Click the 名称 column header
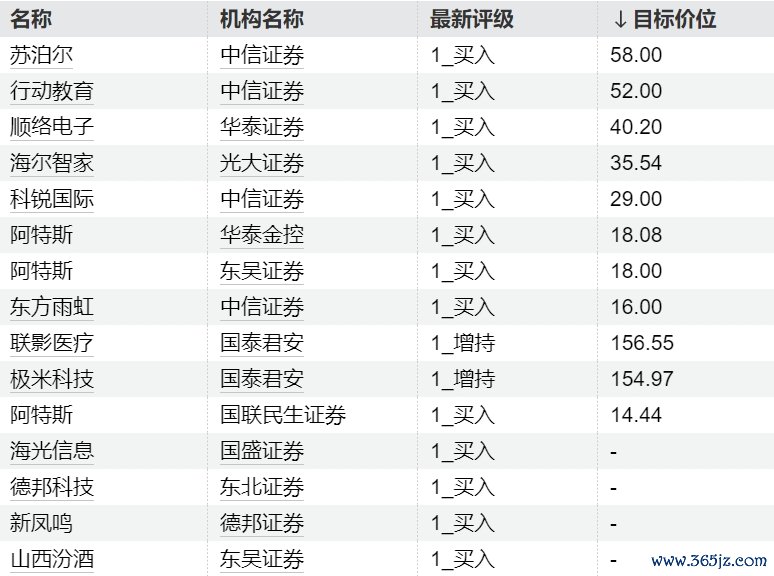The width and height of the screenshot is (774, 576). click(x=30, y=19)
